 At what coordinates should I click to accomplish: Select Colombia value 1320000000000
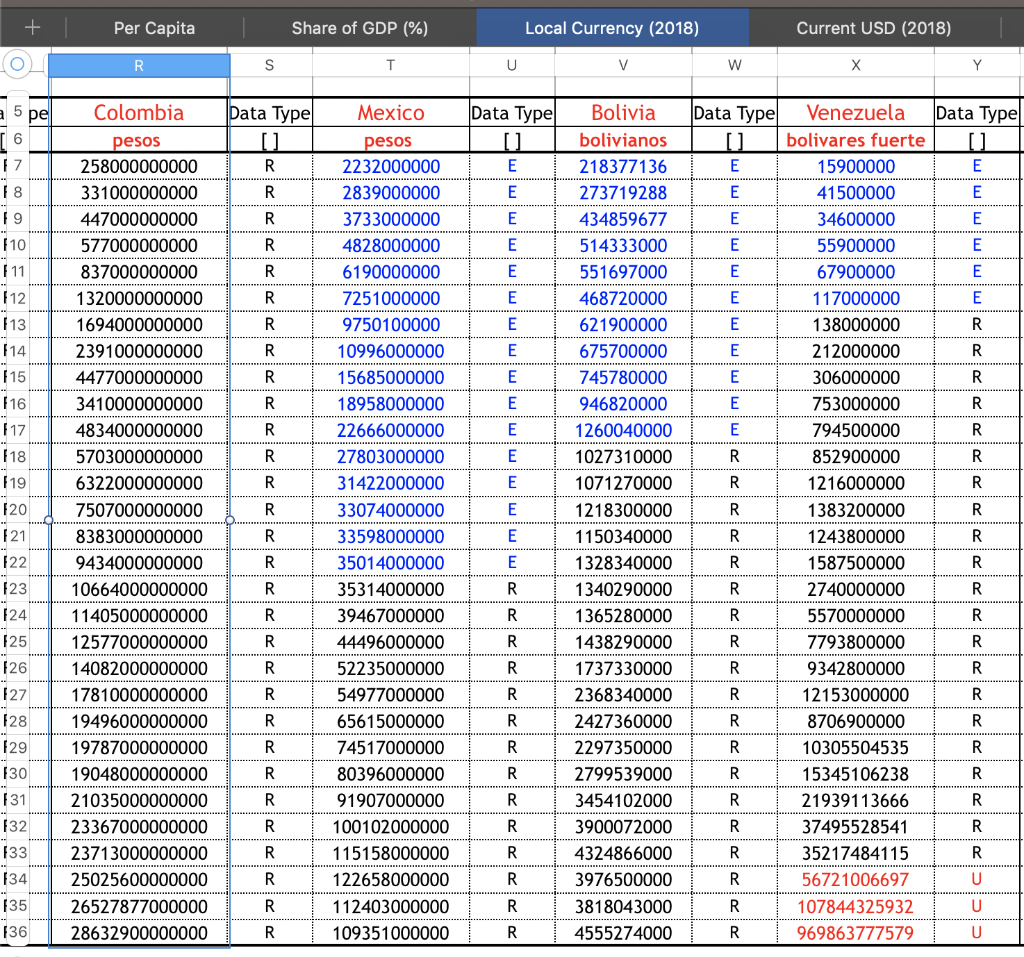click(139, 299)
